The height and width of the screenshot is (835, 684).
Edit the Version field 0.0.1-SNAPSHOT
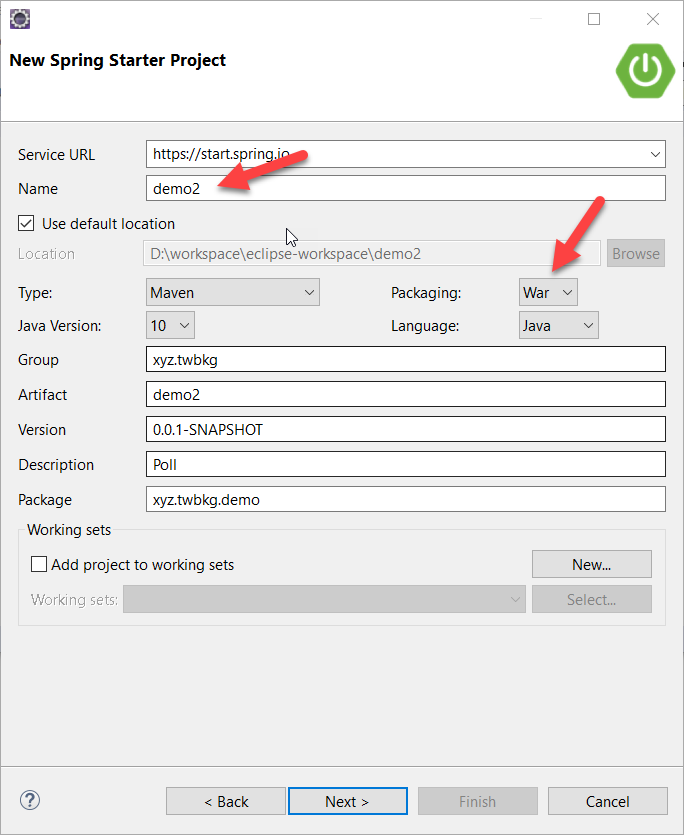click(x=406, y=429)
